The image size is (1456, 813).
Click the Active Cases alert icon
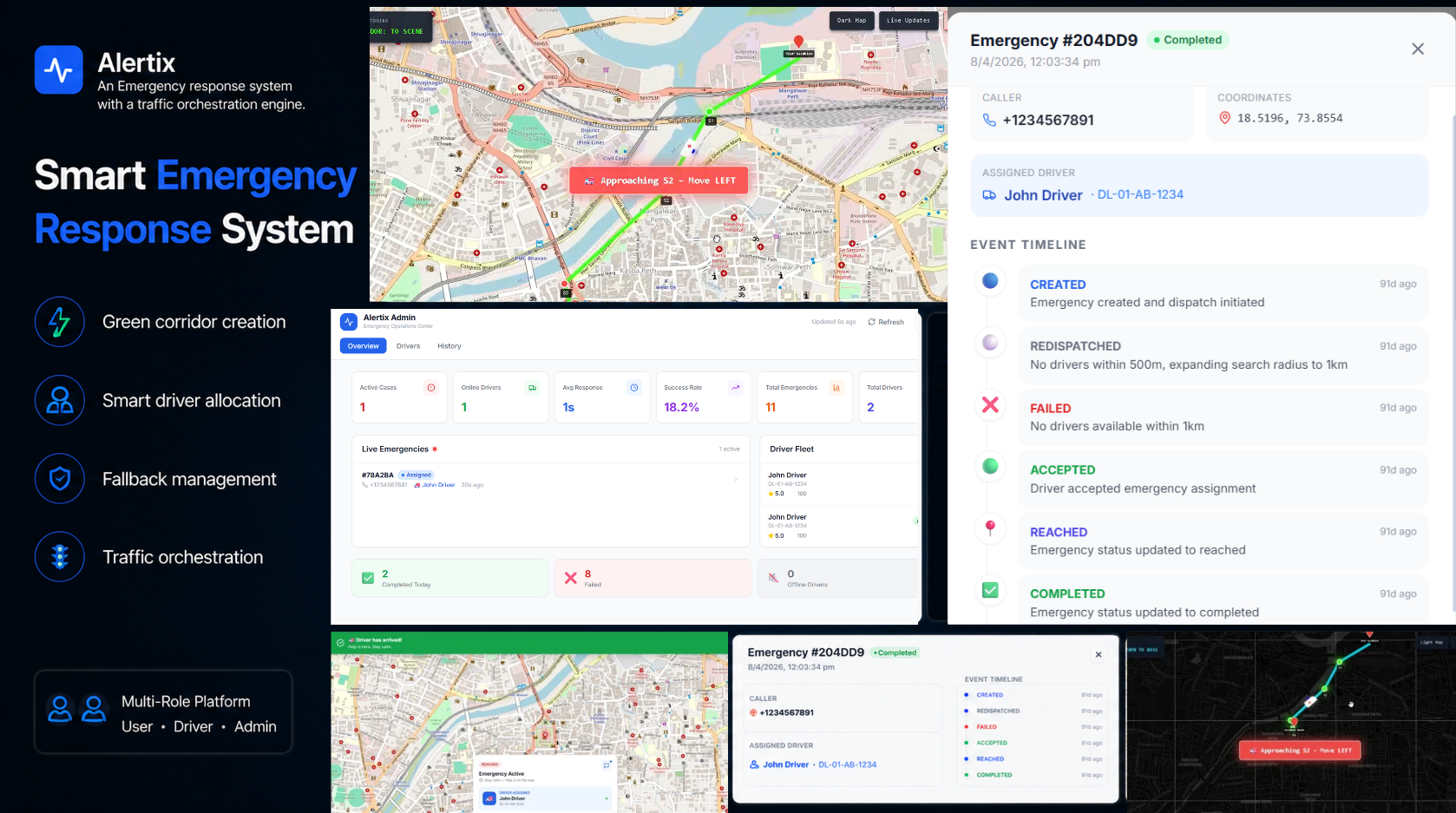431,388
